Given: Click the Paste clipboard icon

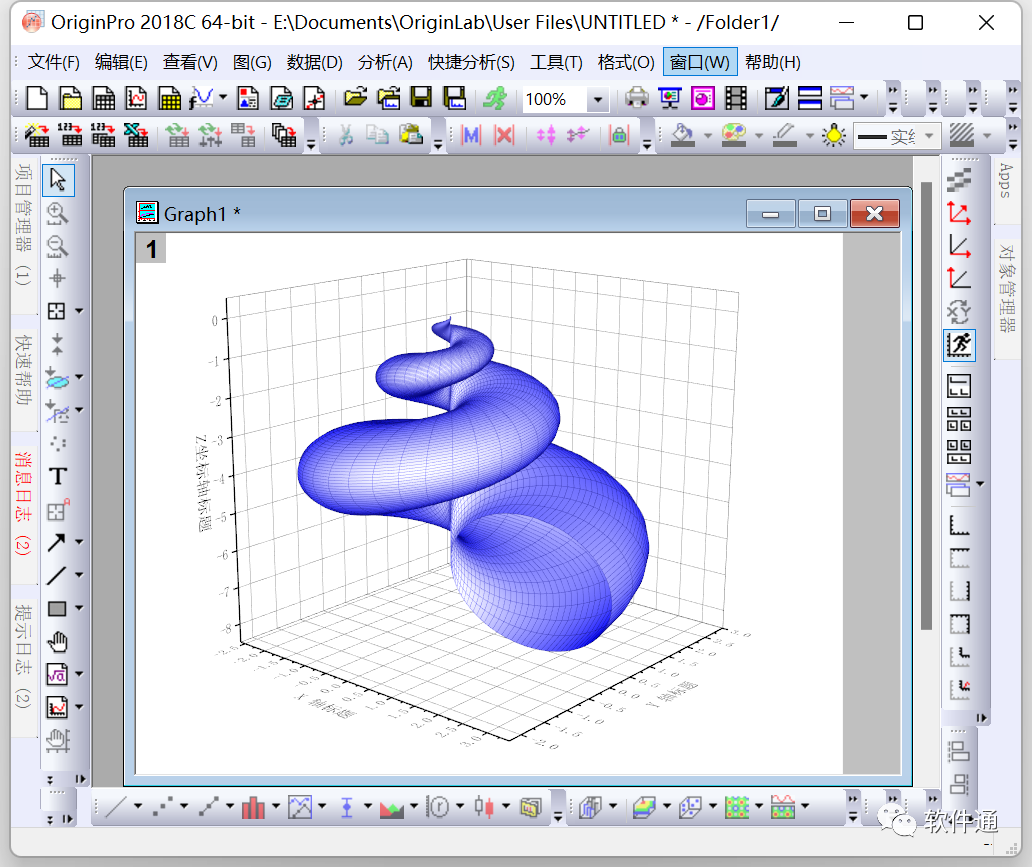Looking at the screenshot, I should click(411, 136).
